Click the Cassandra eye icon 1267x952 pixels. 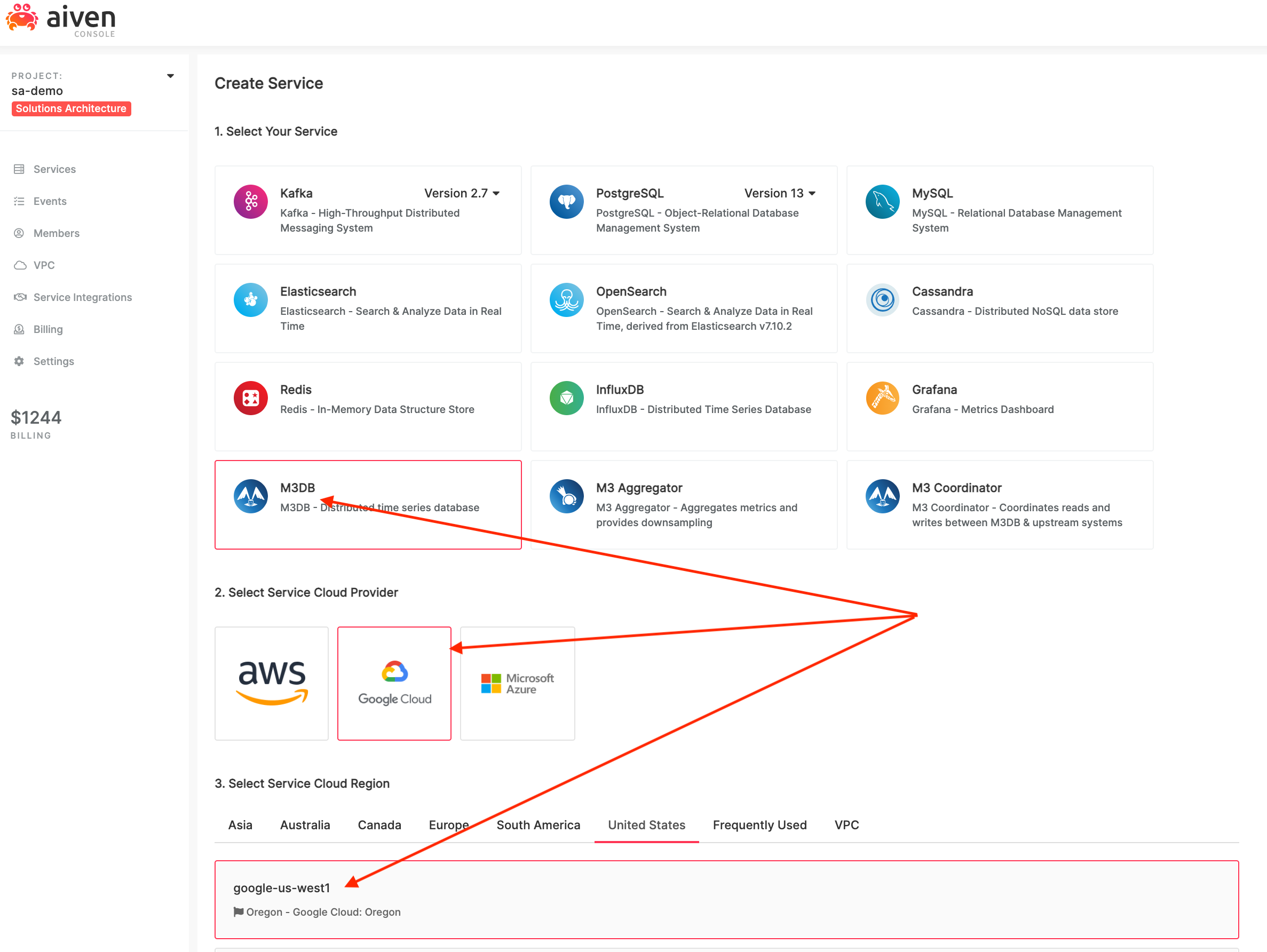click(x=883, y=299)
